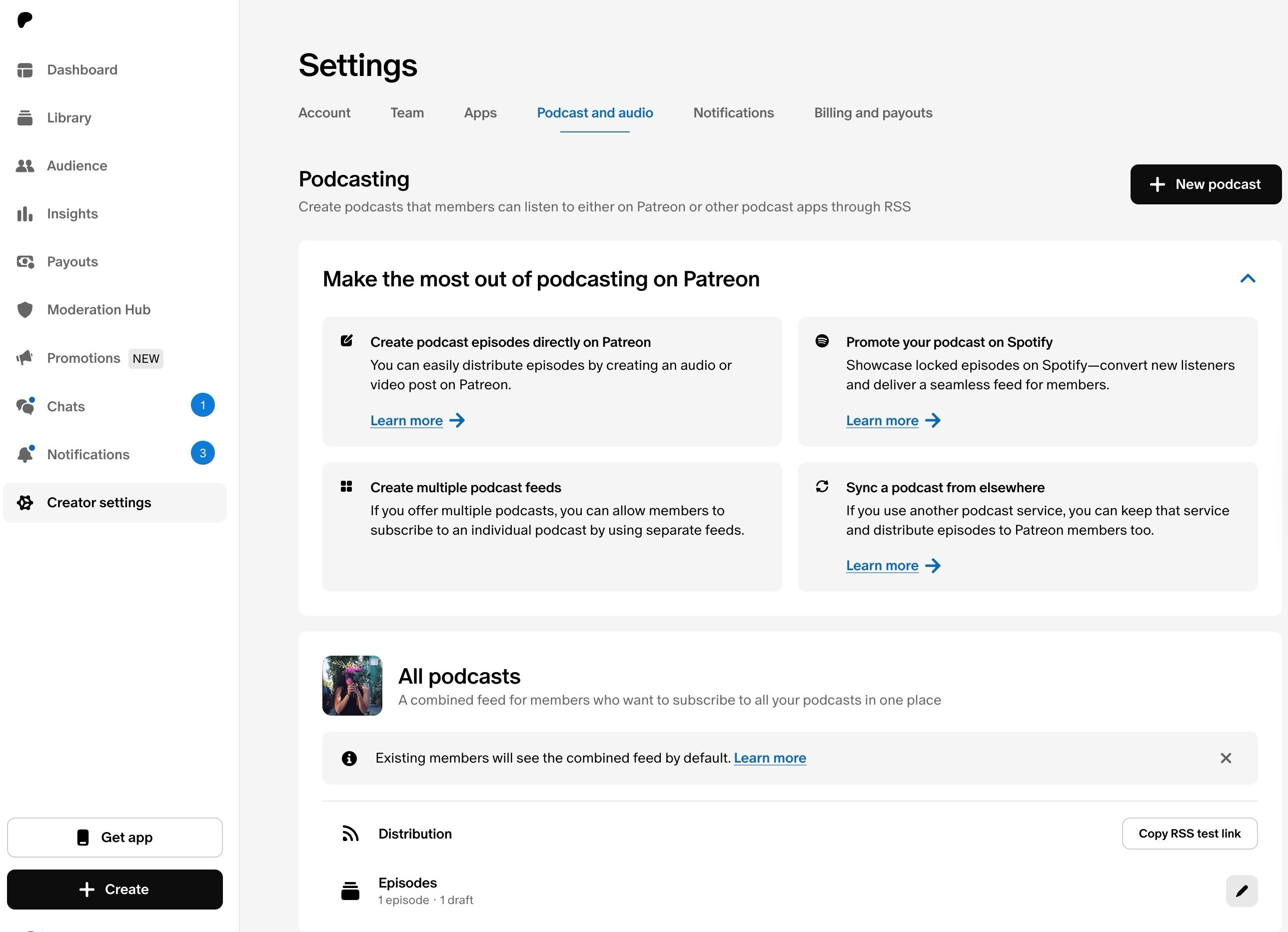The width and height of the screenshot is (1288, 932).
Task: Click the Create button in sidebar
Action: (x=115, y=890)
